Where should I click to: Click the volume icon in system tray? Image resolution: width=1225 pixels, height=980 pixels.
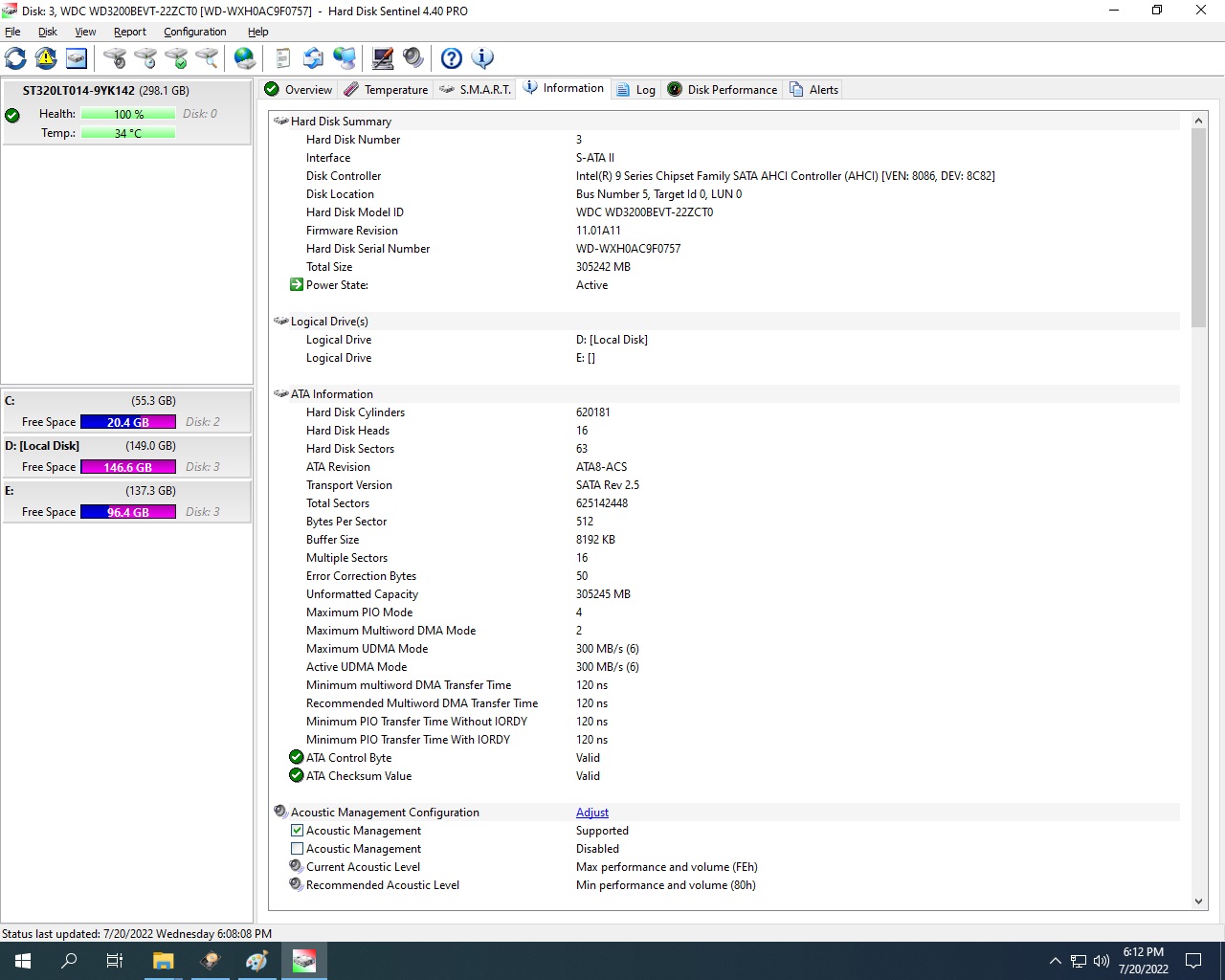1102,961
